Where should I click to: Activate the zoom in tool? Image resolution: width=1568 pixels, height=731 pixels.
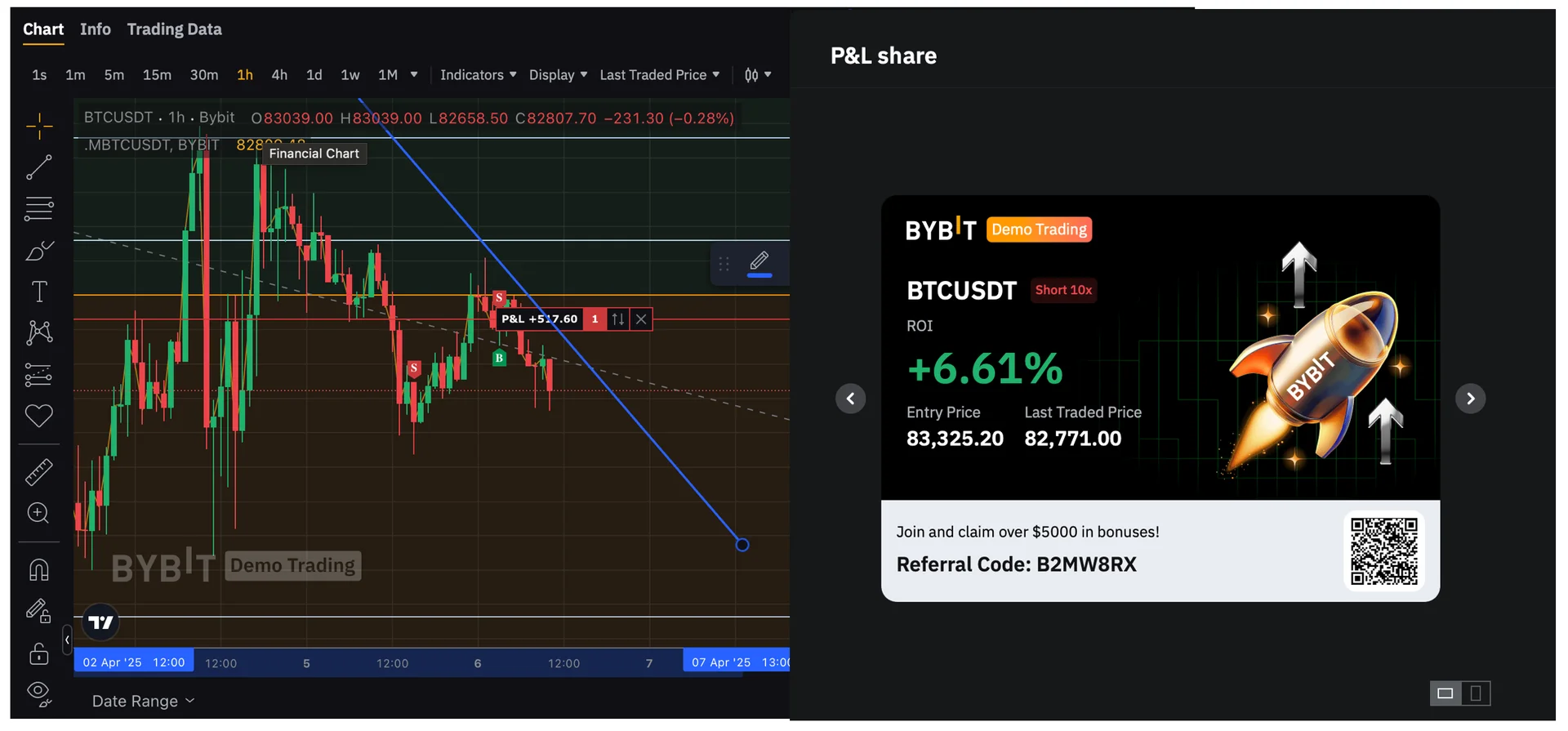pyautogui.click(x=39, y=513)
